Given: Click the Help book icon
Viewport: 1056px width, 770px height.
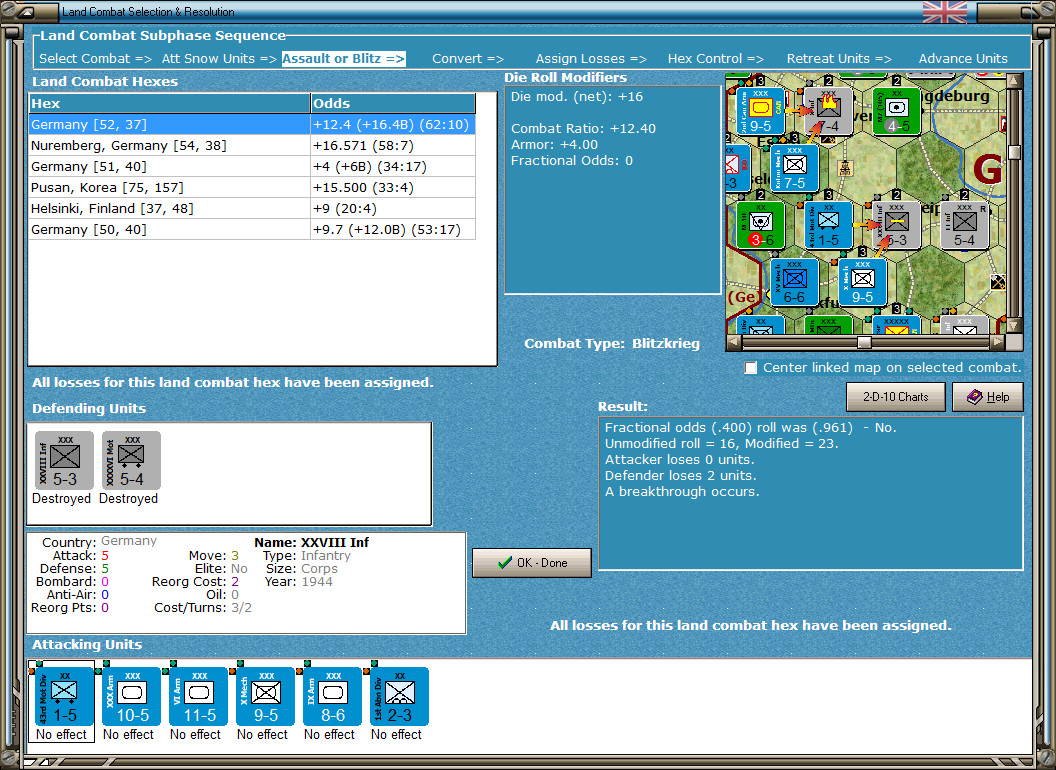Looking at the screenshot, I should (x=975, y=397).
